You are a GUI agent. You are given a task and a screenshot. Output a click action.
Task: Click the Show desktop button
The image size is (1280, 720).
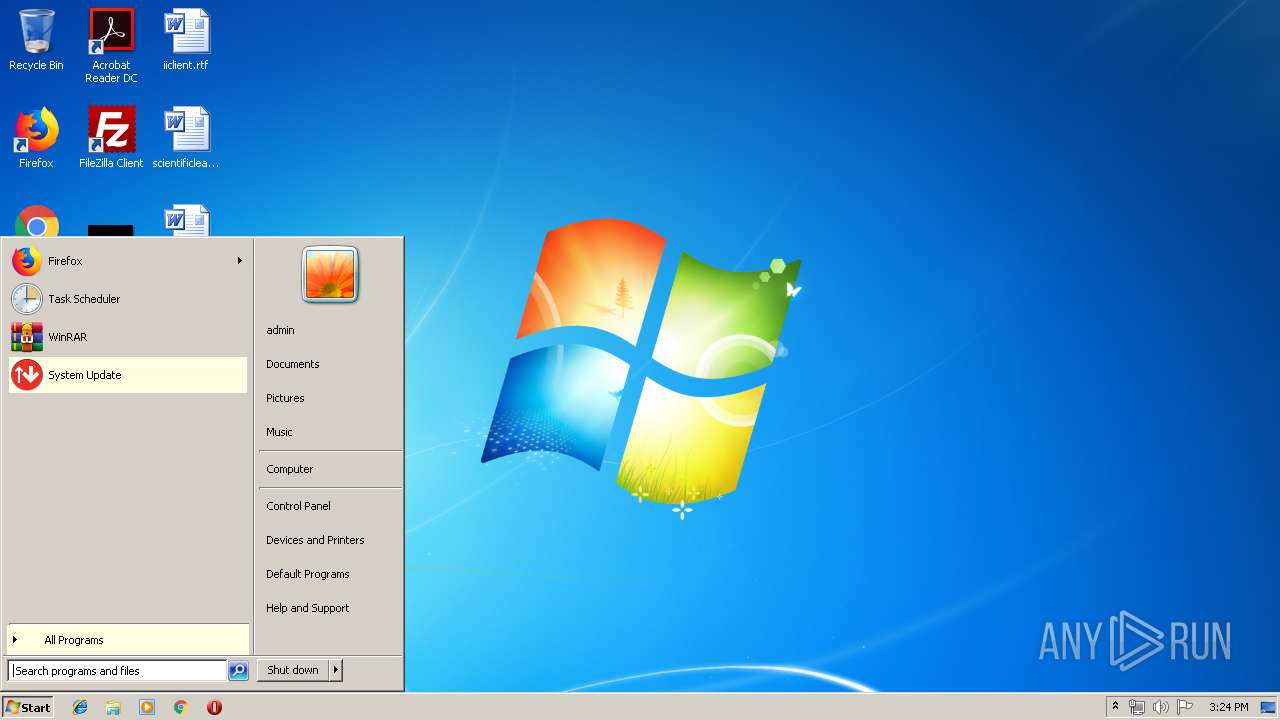pyautogui.click(x=1268, y=707)
